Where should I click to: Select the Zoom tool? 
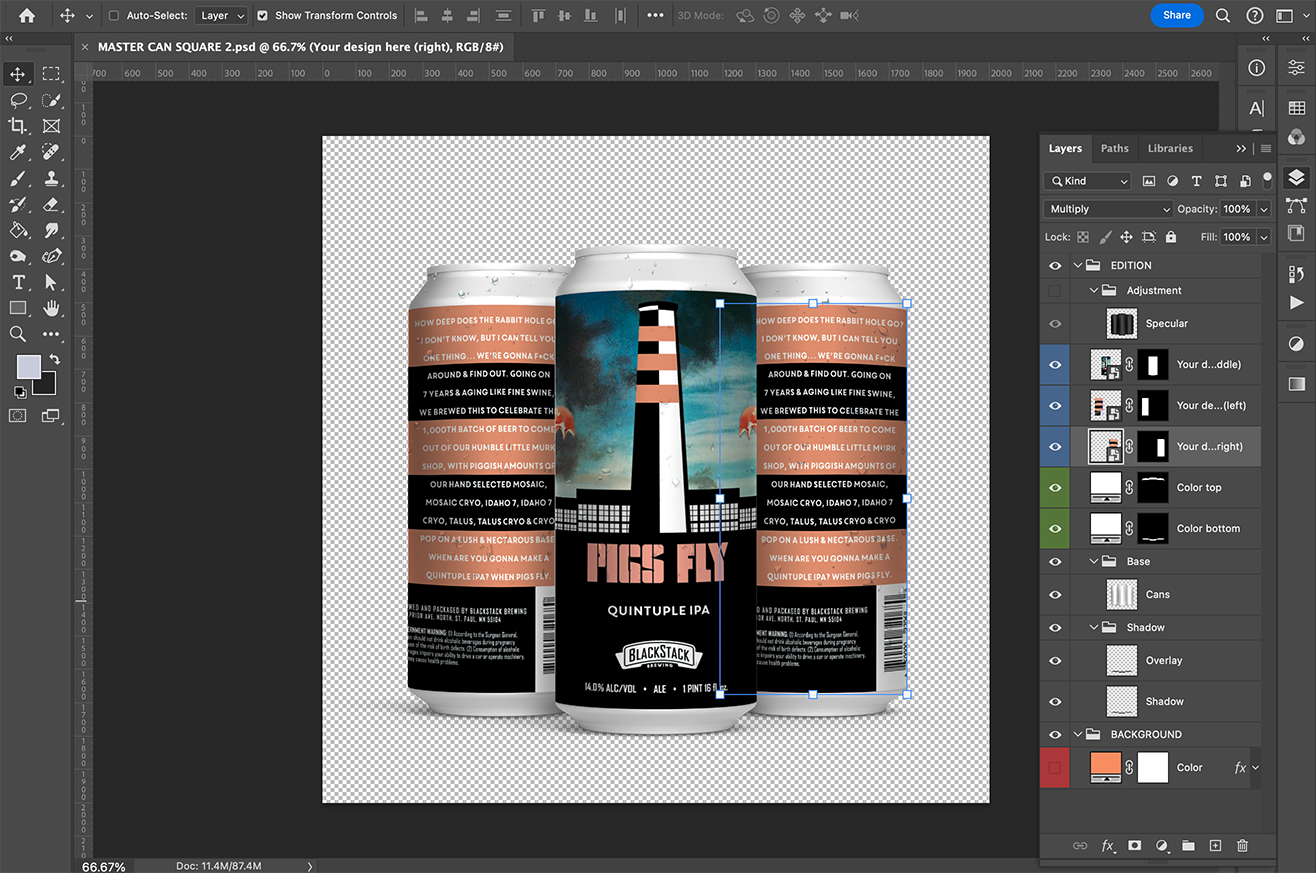[x=18, y=334]
